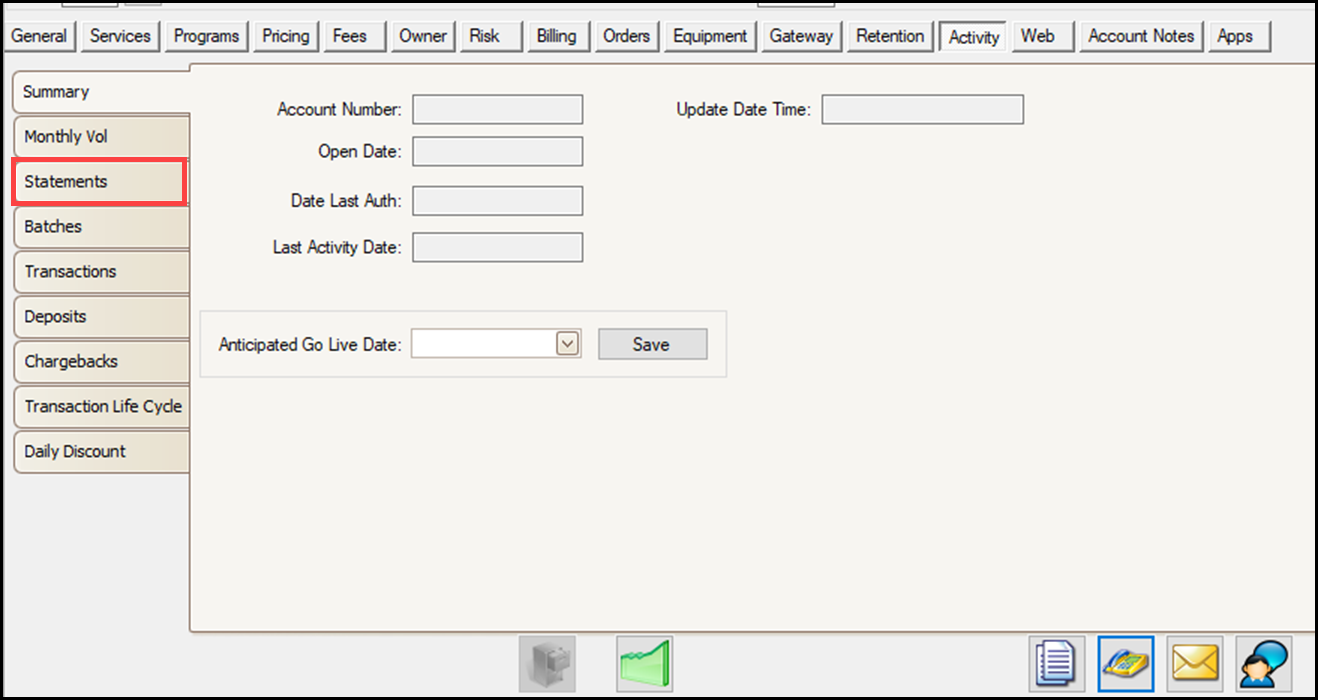Viewport: 1318px width, 700px height.
Task: Switch to the Pricing top tab
Action: (286, 36)
